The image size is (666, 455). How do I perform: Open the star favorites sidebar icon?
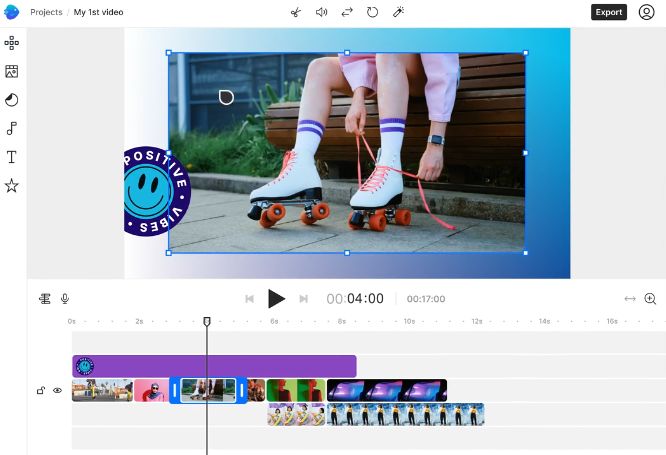(x=11, y=186)
